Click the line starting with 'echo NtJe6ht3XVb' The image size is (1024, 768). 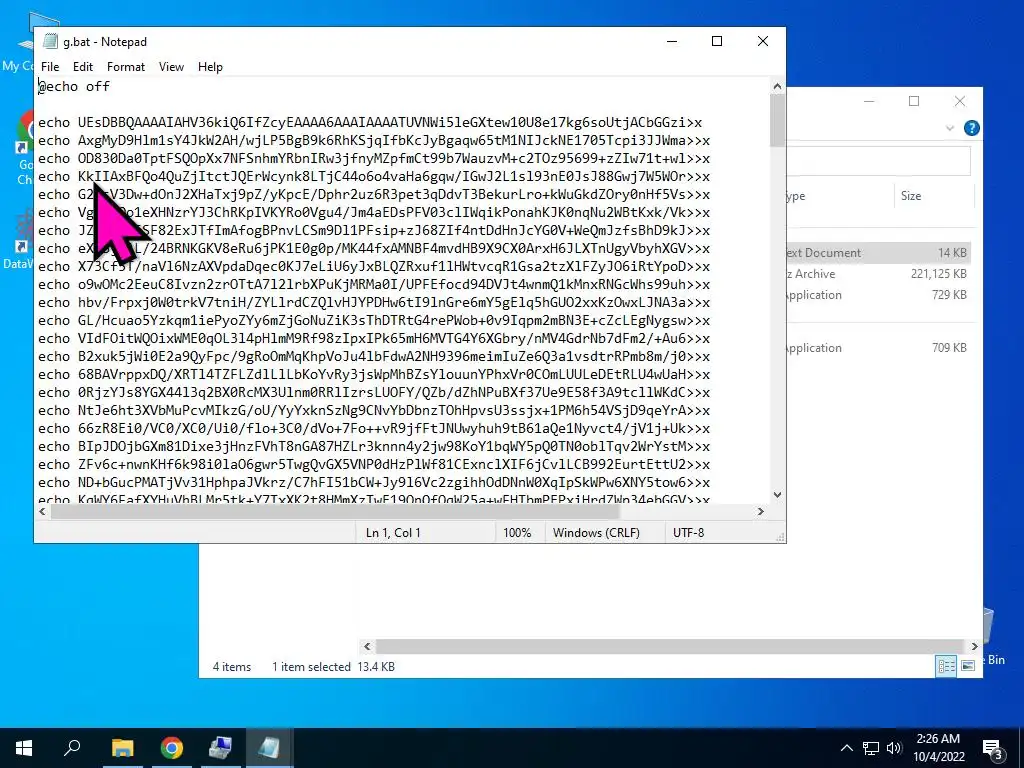click(x=374, y=410)
